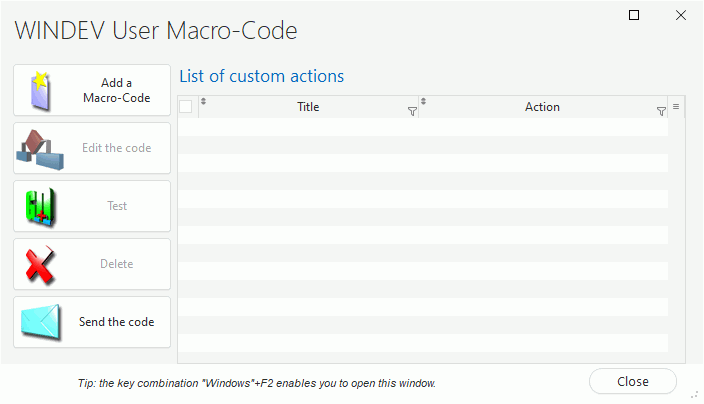The image size is (704, 404).
Task: Open the Action column filter funnel
Action: point(661,111)
